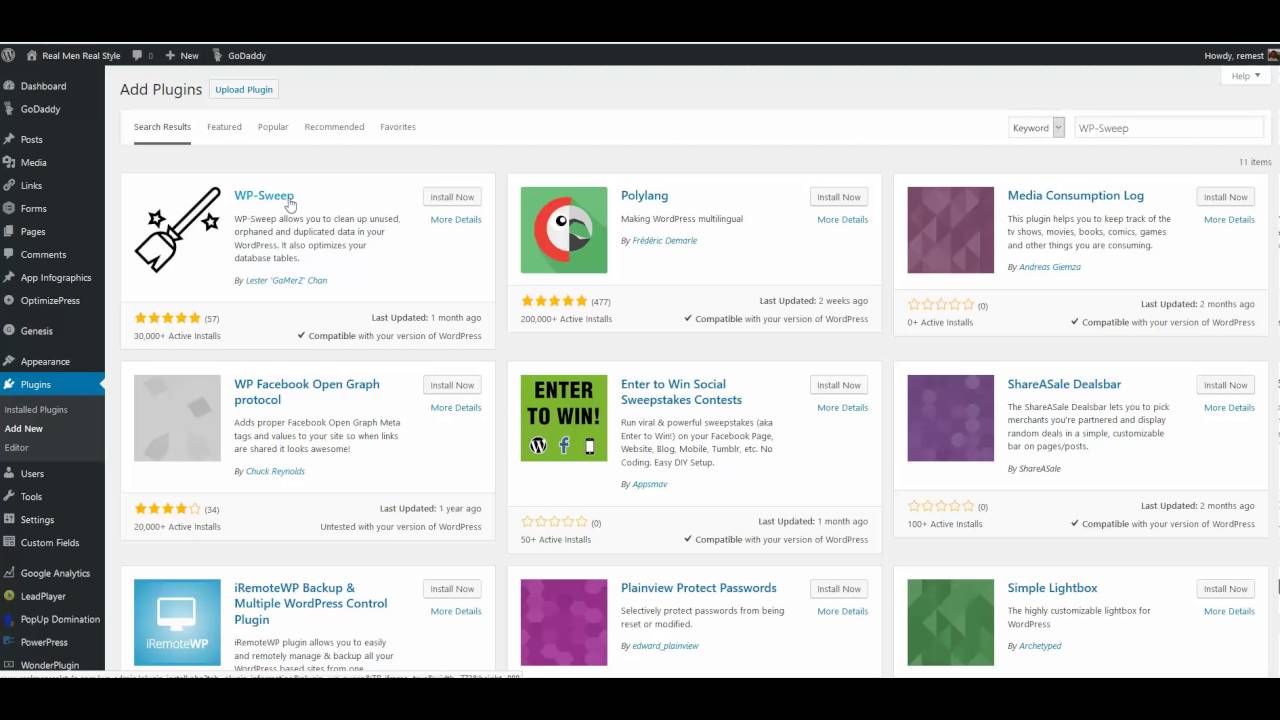Click the WordPress logo in admin bar

(8, 55)
